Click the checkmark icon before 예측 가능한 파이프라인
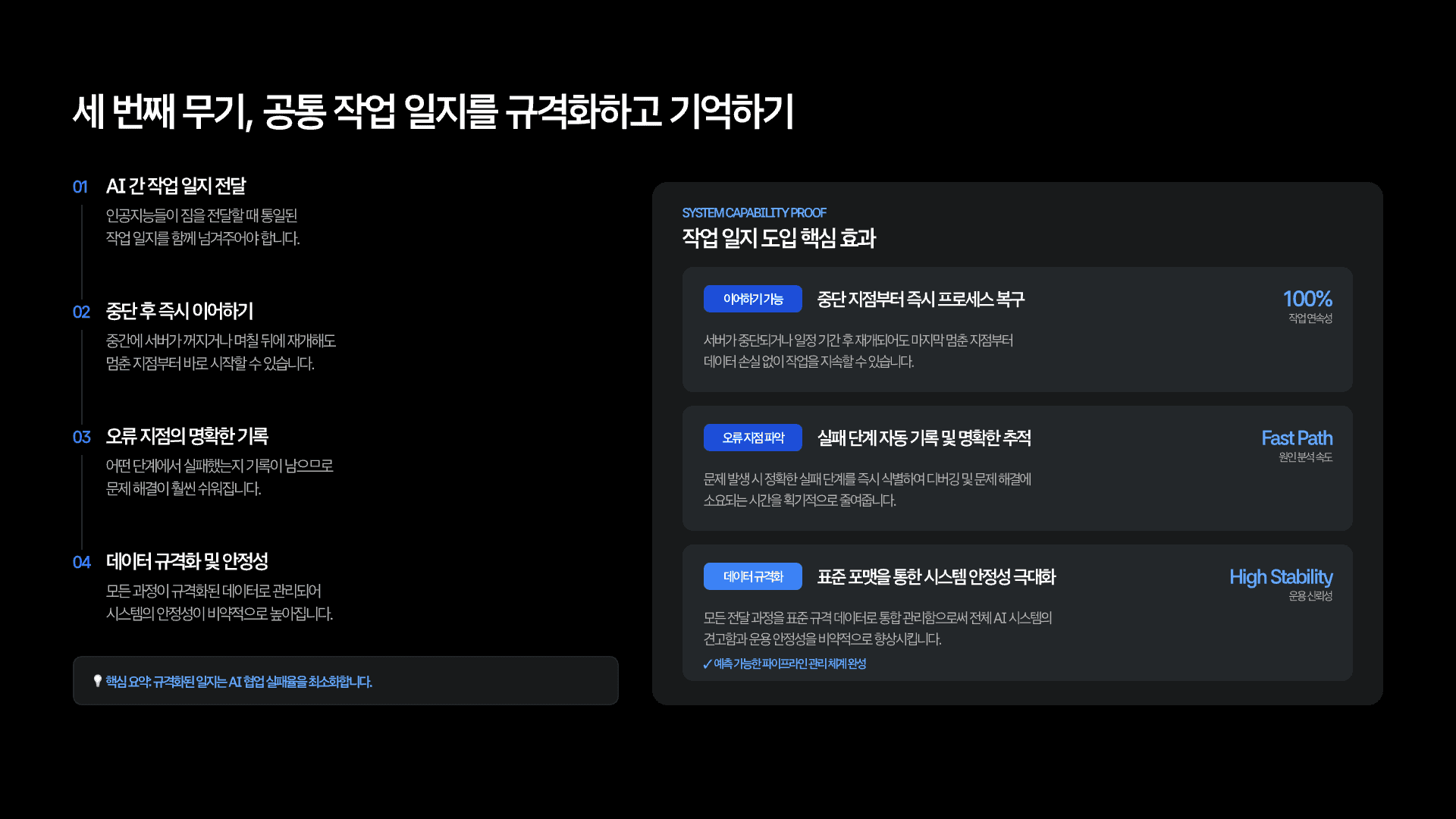Screen dimensions: 1456x819 tap(708, 664)
